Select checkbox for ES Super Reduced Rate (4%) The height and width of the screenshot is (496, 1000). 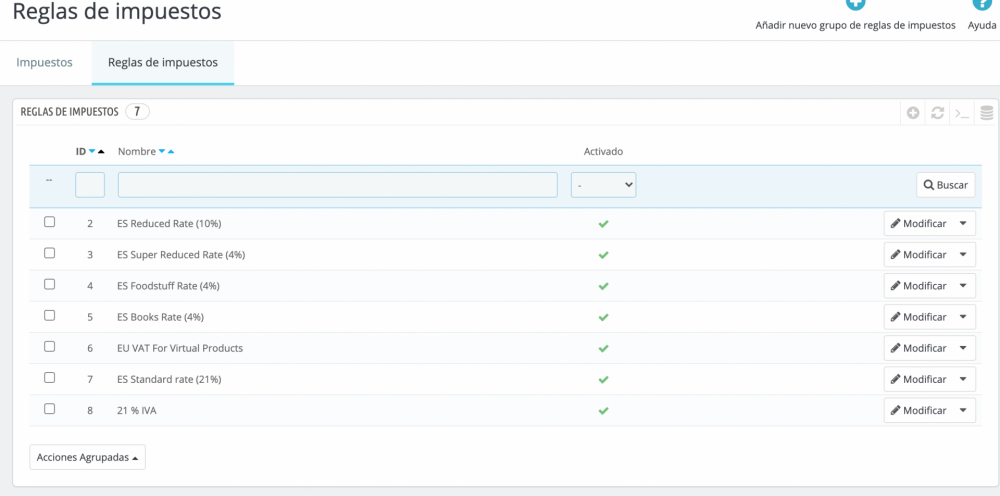tap(49, 253)
